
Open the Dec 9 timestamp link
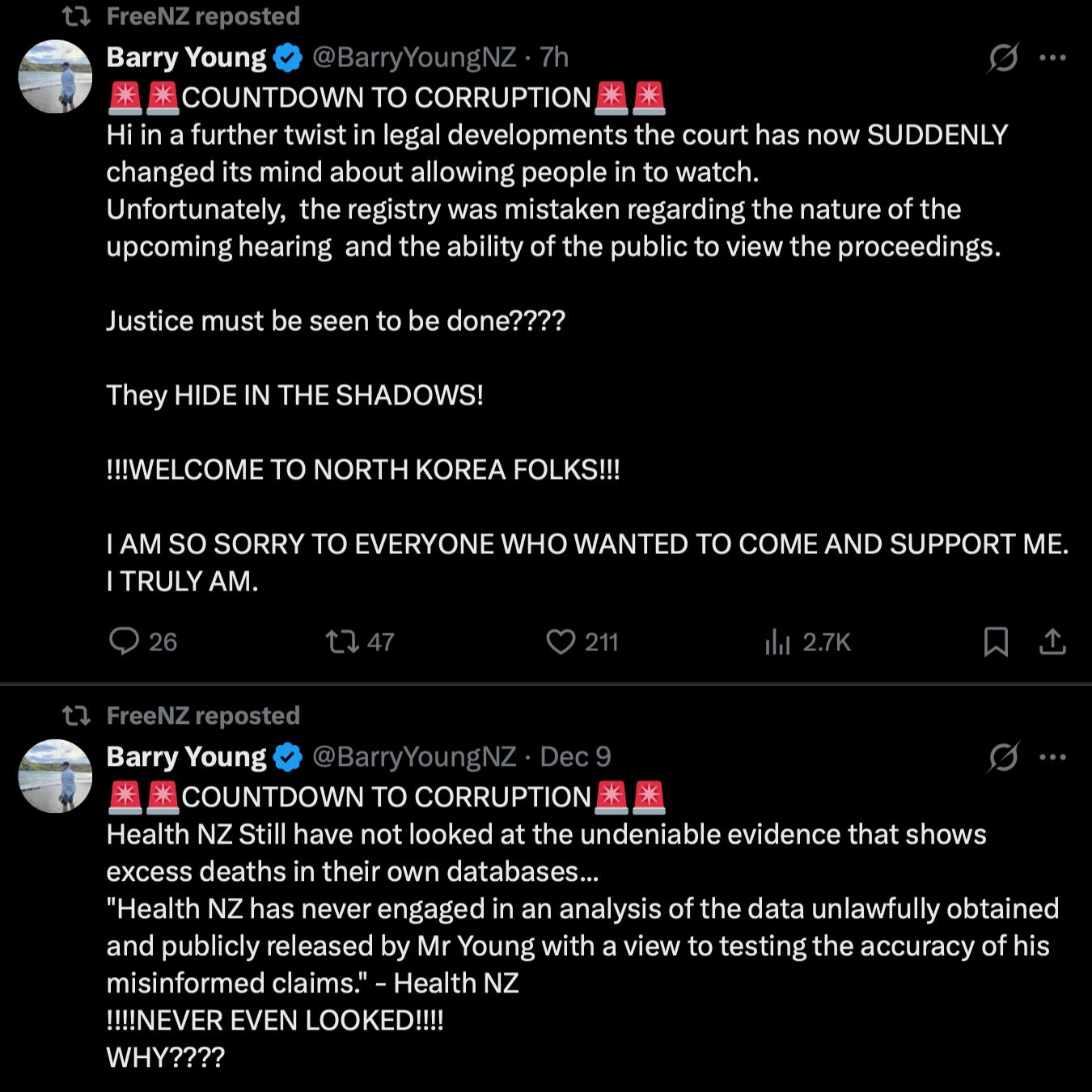pyautogui.click(x=575, y=757)
